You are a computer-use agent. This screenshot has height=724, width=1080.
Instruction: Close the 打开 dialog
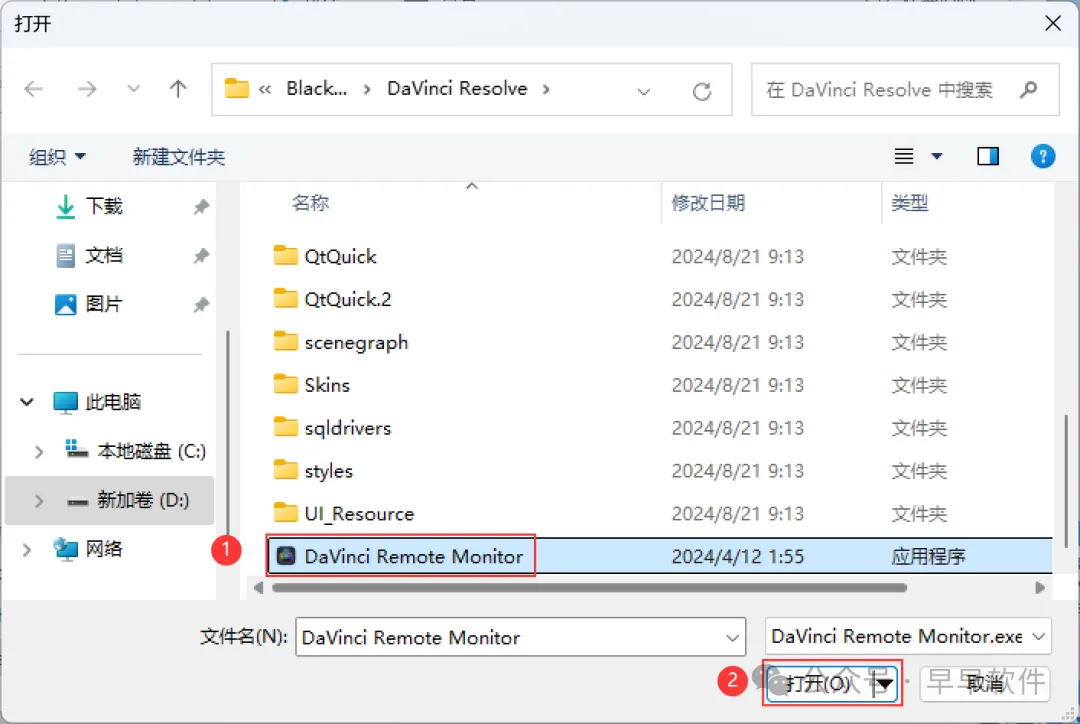click(1052, 23)
